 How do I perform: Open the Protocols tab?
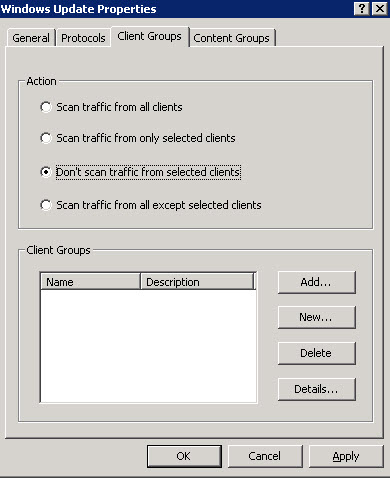83,38
